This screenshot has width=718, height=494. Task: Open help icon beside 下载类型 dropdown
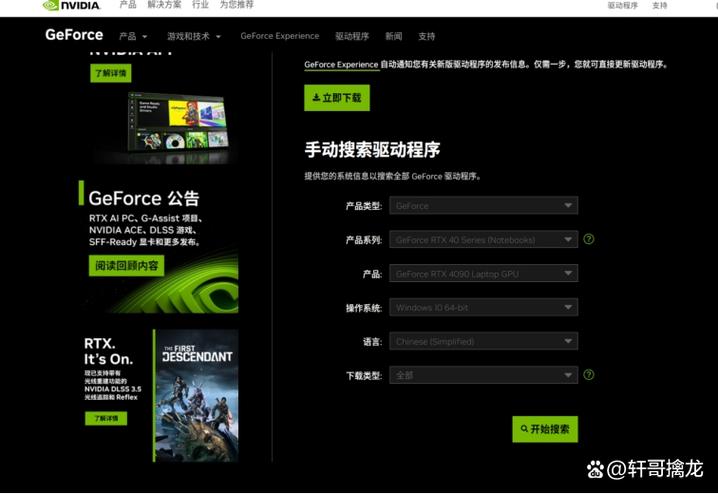click(x=589, y=375)
